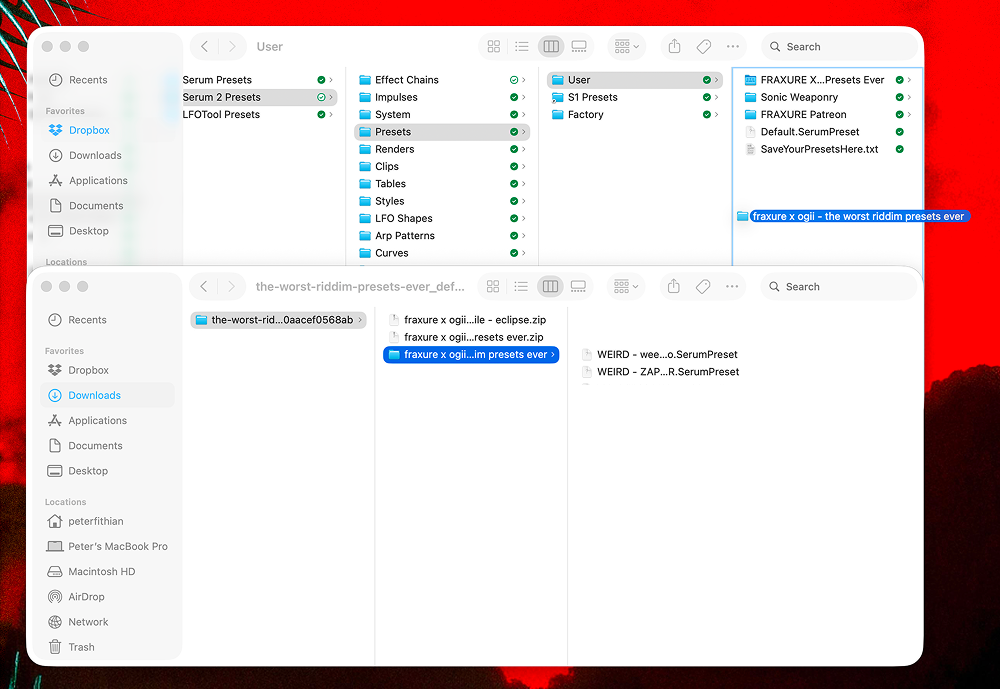Image resolution: width=1000 pixels, height=690 pixels.
Task: Go forward in Downloads Finder window
Action: (232, 286)
